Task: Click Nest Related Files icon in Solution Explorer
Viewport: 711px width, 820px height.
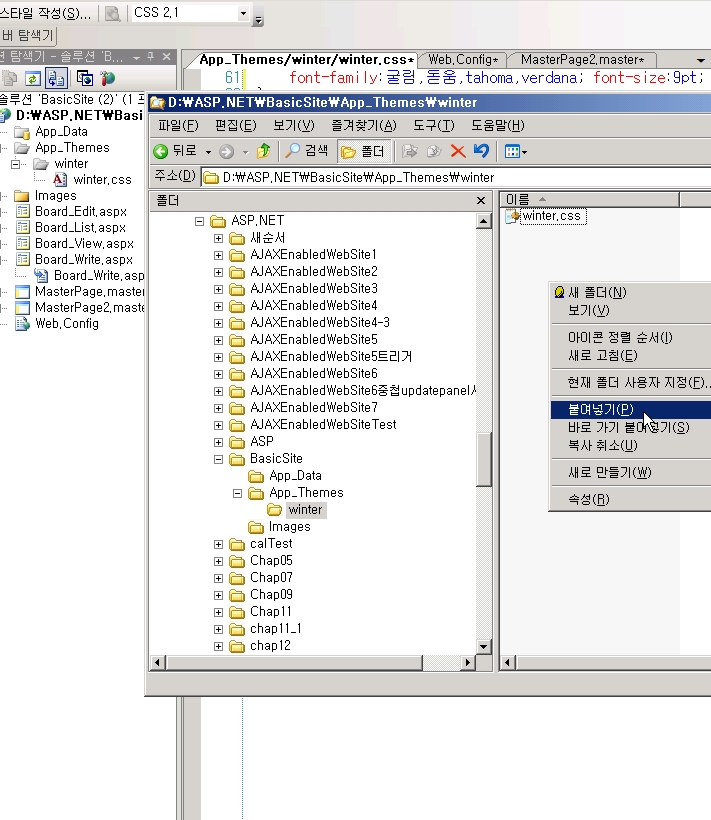Action: (56, 79)
